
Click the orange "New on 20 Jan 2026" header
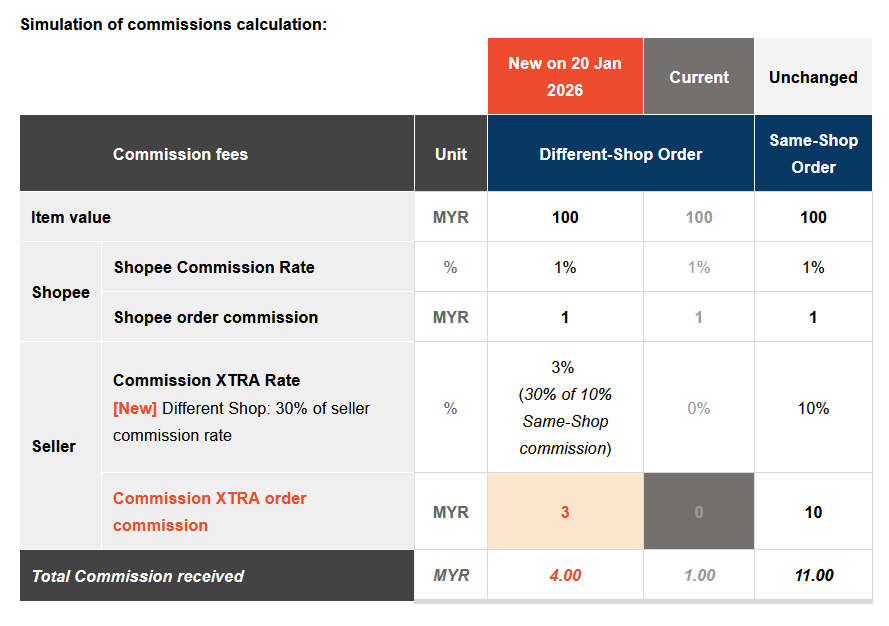[565, 77]
